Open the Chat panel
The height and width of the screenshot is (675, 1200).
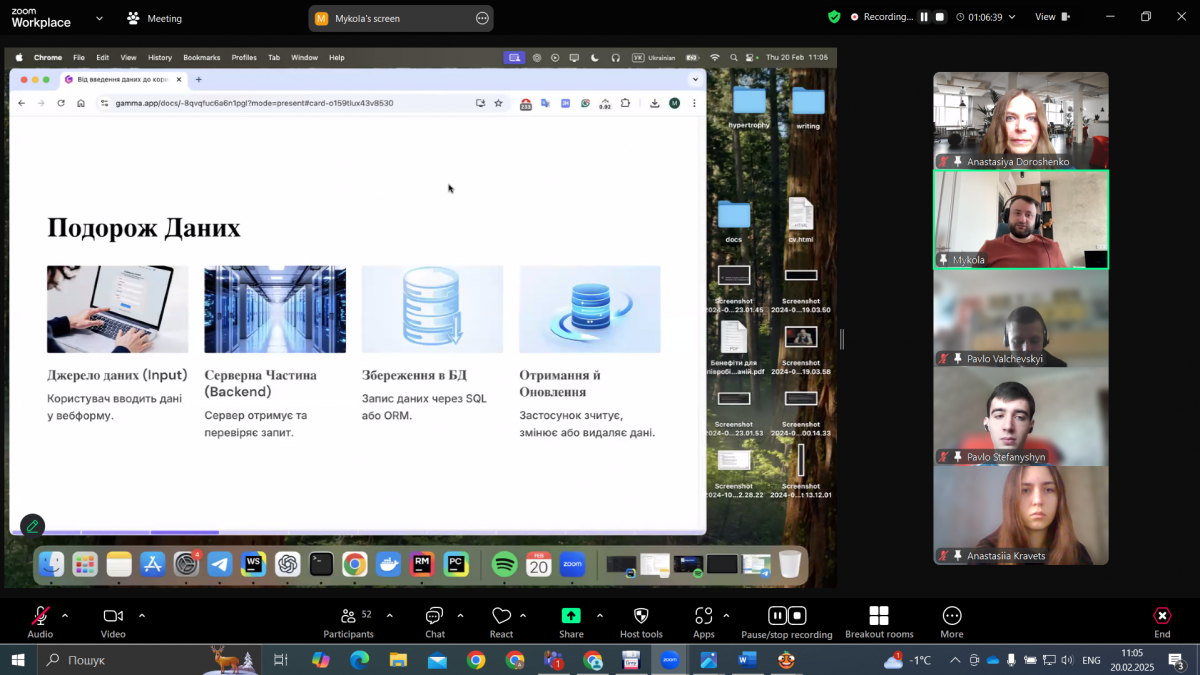(434, 616)
